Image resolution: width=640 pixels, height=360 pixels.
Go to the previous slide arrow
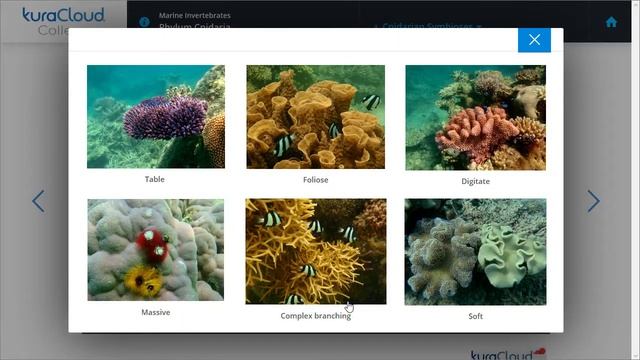click(38, 201)
